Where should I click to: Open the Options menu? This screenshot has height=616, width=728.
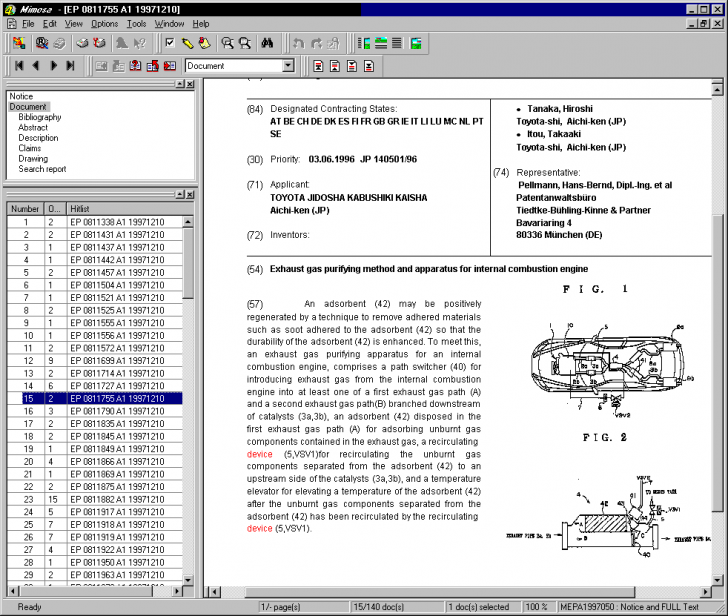(104, 24)
